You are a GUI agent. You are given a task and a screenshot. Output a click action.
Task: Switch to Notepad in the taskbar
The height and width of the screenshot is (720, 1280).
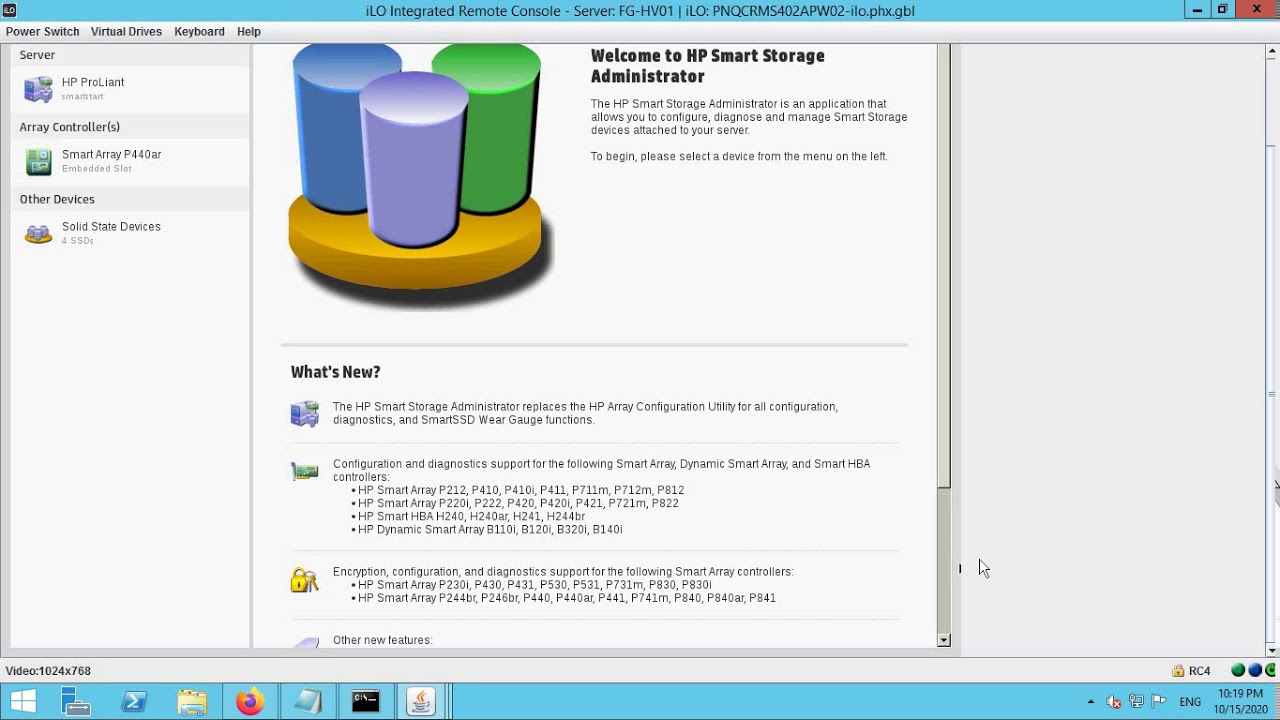point(308,702)
